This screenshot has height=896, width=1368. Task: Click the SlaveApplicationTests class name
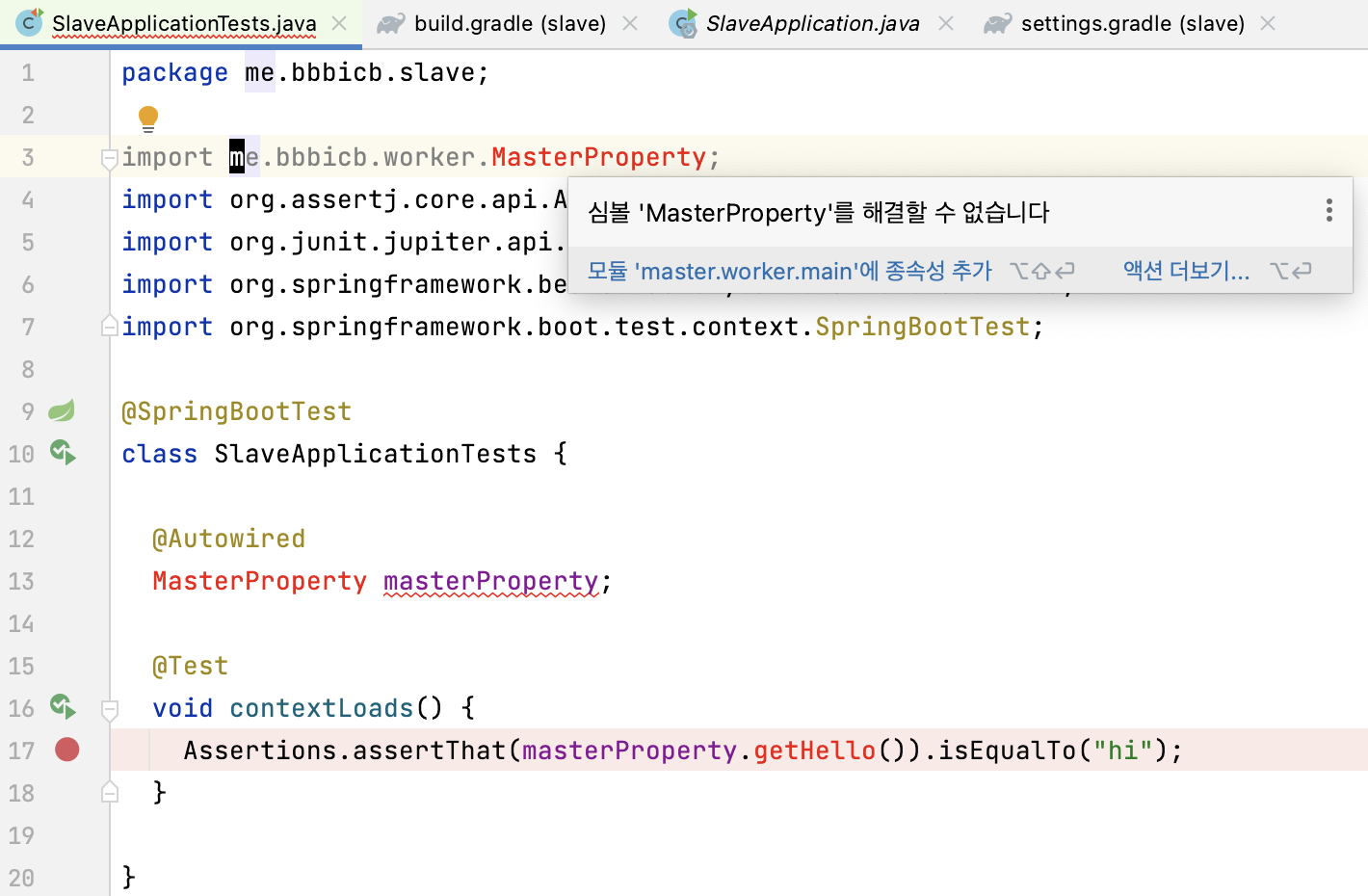(376, 454)
